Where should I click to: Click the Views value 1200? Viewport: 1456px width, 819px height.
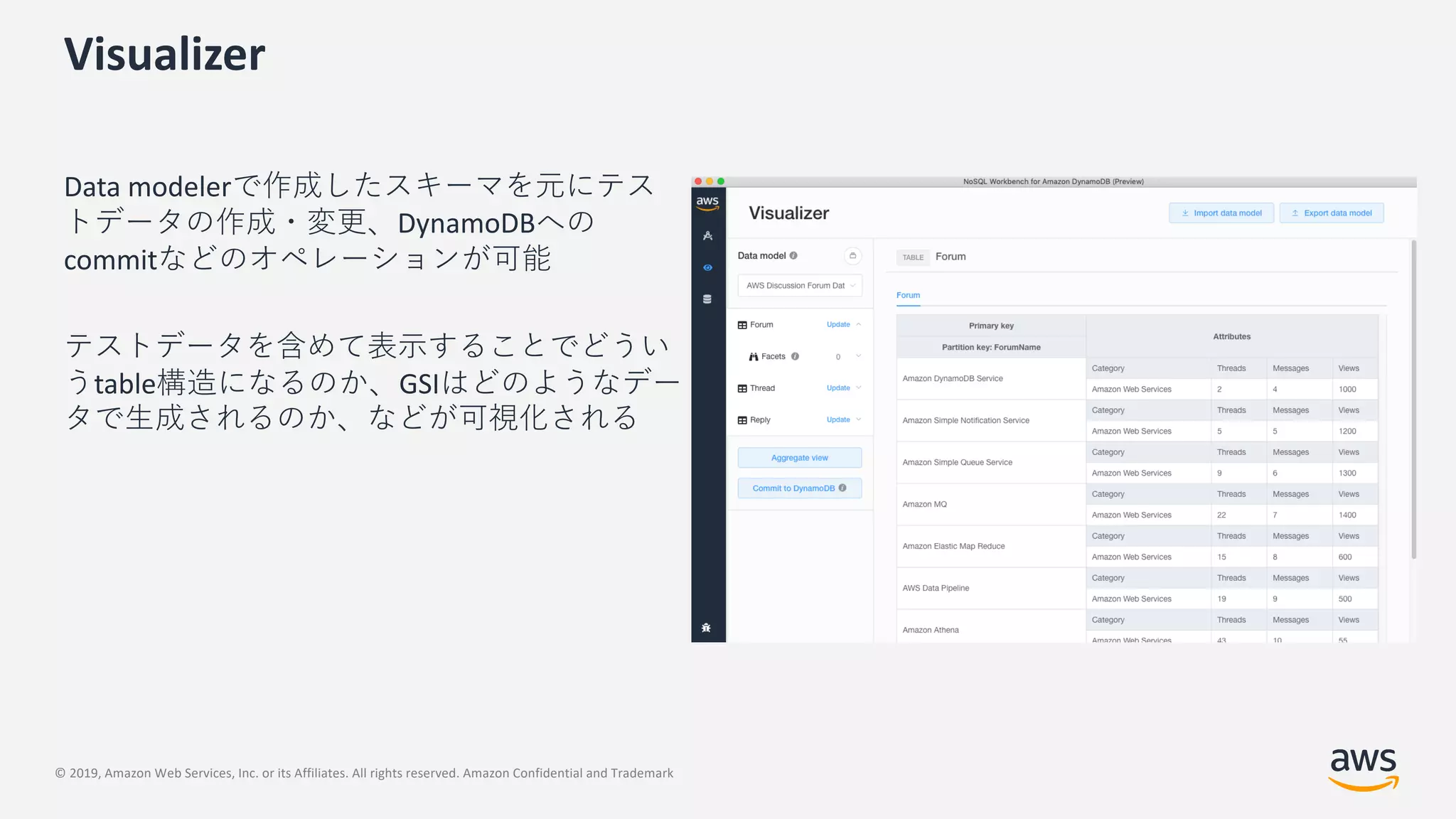click(1347, 432)
